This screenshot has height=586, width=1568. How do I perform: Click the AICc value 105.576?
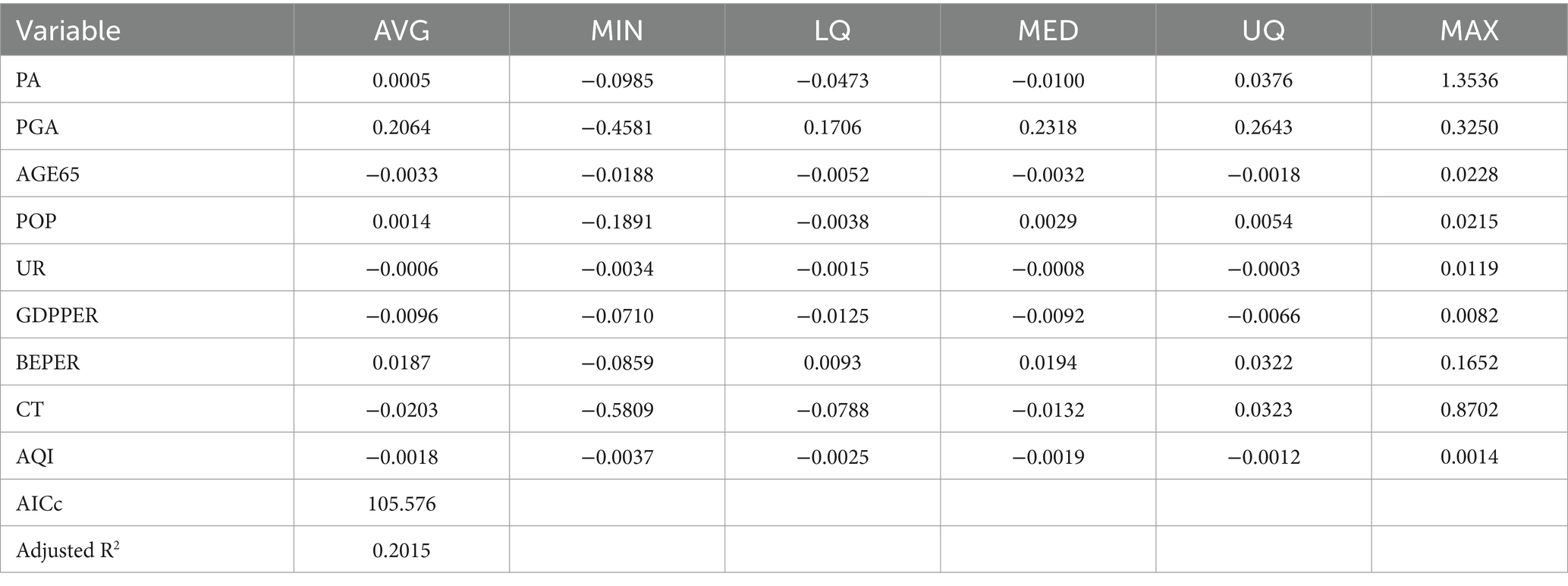tap(401, 503)
